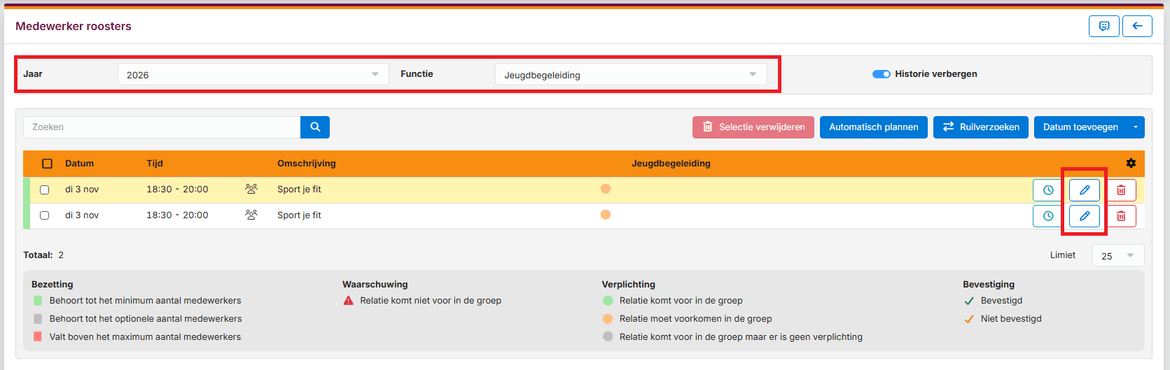
Task: Click the Bezetting legend heading
Action: pos(51,284)
